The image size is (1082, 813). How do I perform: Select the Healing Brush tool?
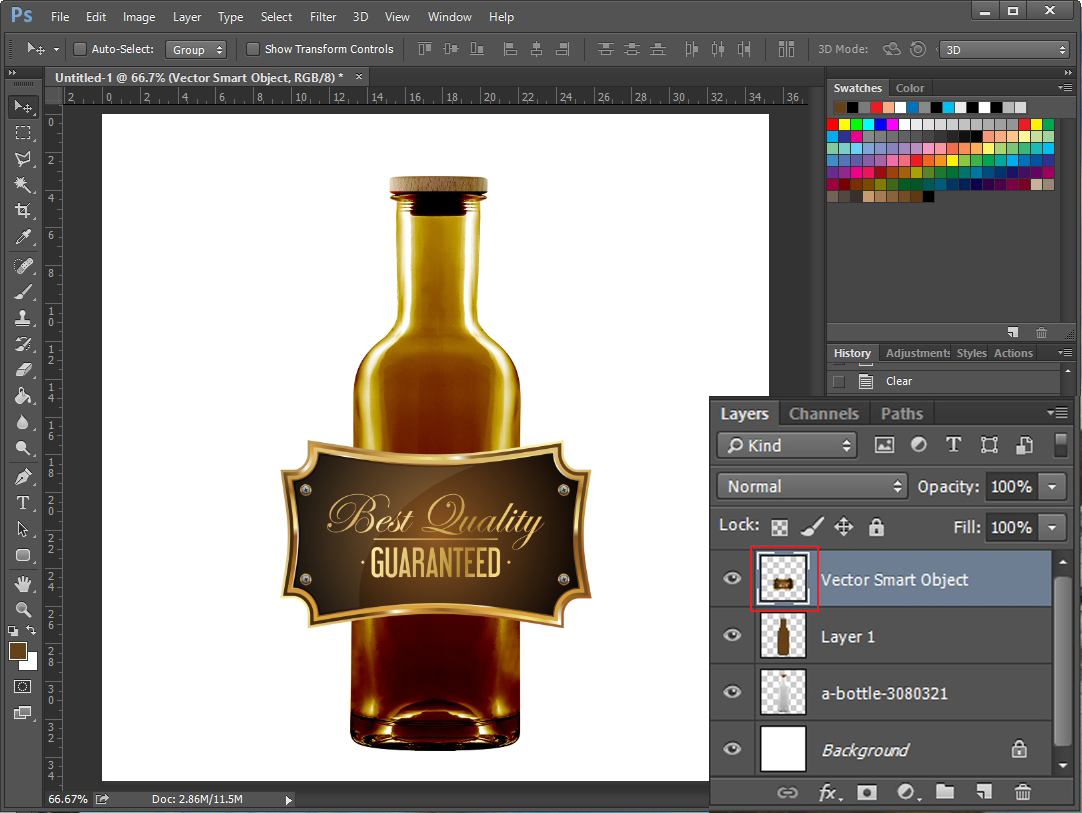[23, 266]
